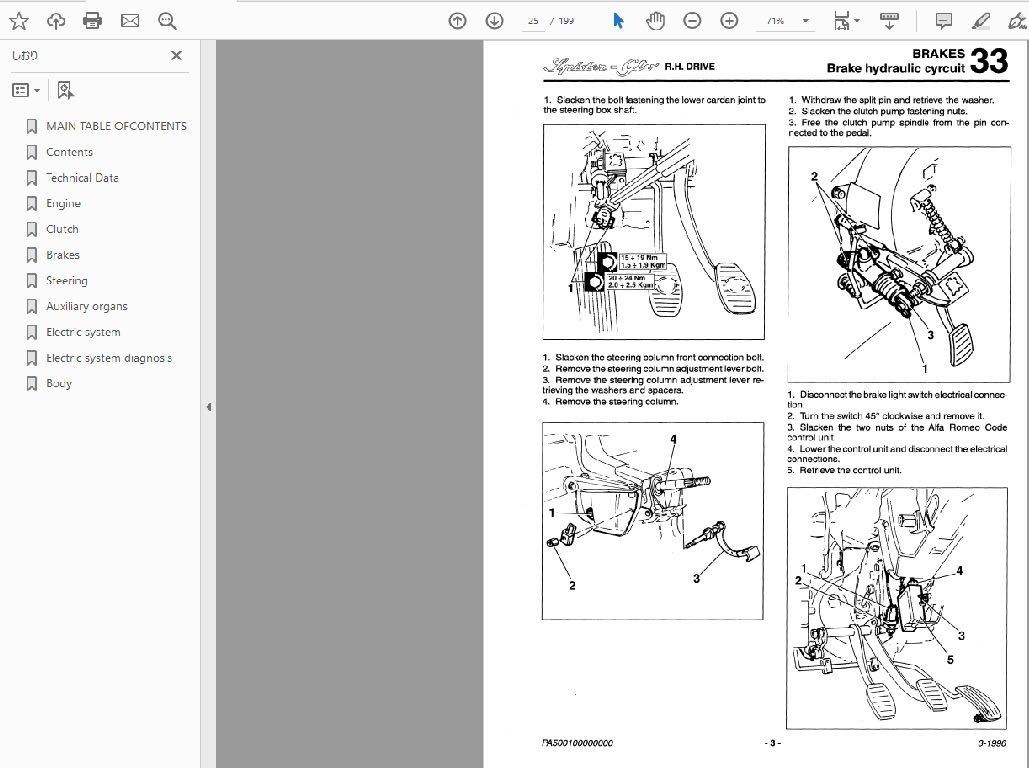1029x768 pixels.
Task: Add a comment with speech bubble icon
Action: pyautogui.click(x=944, y=21)
